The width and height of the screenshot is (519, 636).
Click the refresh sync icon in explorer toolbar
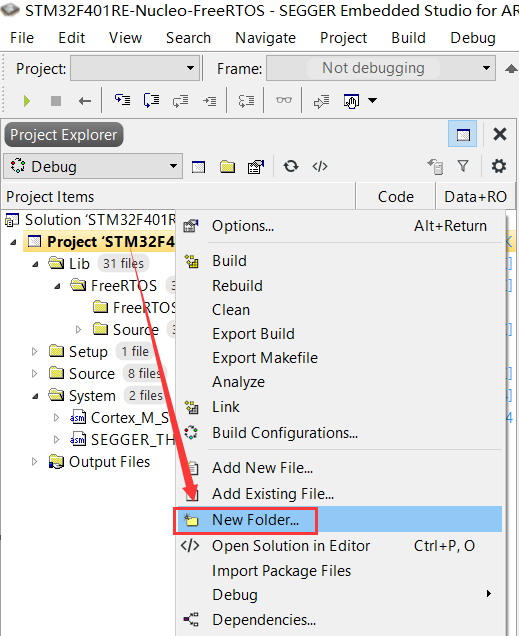pos(291,166)
